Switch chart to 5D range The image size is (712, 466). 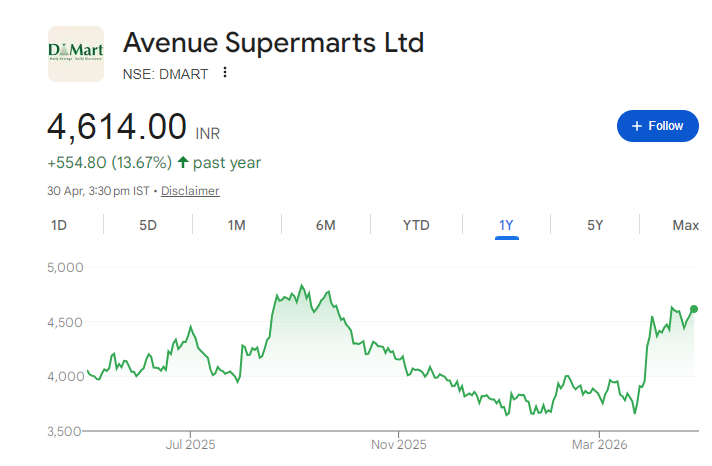[148, 225]
